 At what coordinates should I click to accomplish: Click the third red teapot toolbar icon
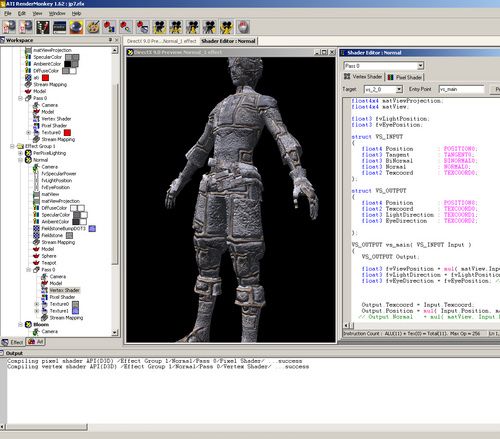point(143,27)
